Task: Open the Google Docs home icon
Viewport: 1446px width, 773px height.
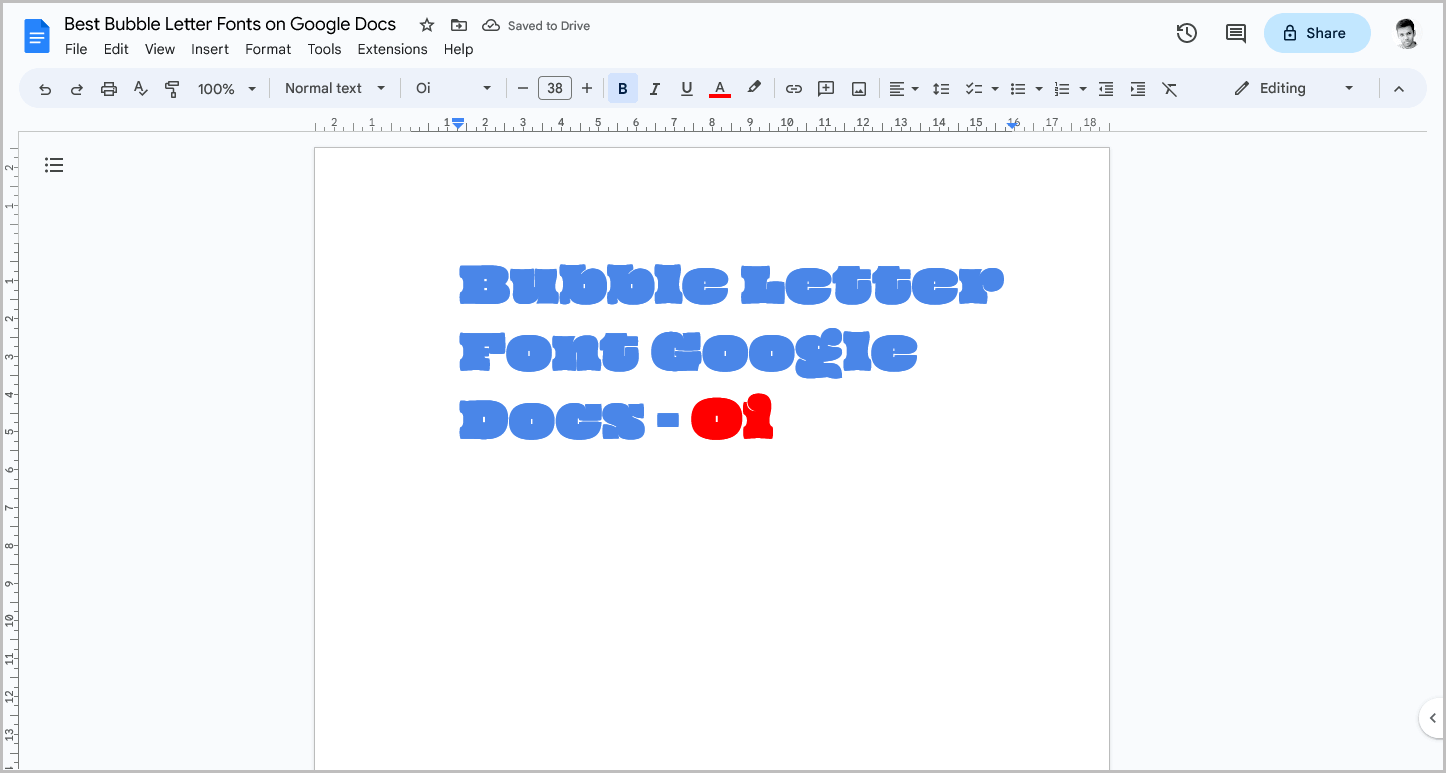Action: pos(37,37)
